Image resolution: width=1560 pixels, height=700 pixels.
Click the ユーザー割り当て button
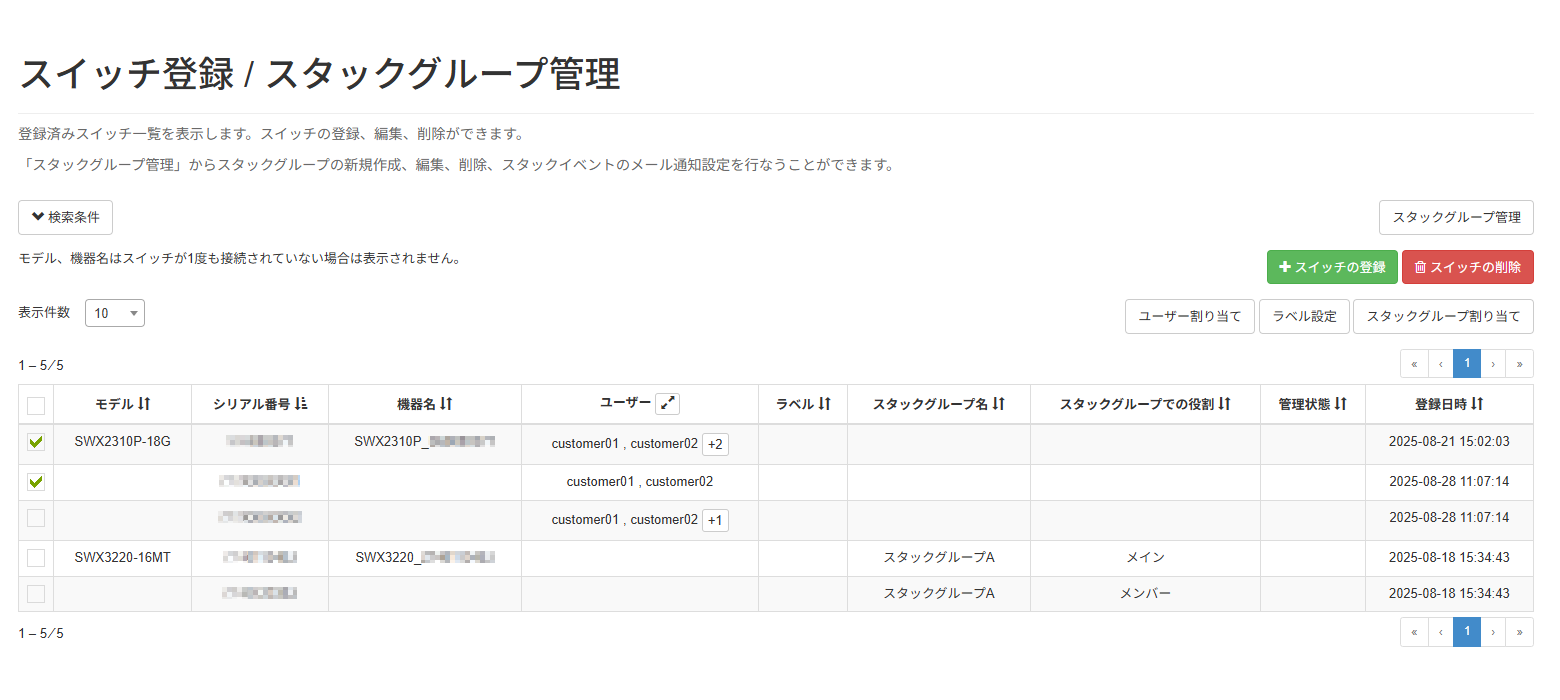(x=1189, y=316)
